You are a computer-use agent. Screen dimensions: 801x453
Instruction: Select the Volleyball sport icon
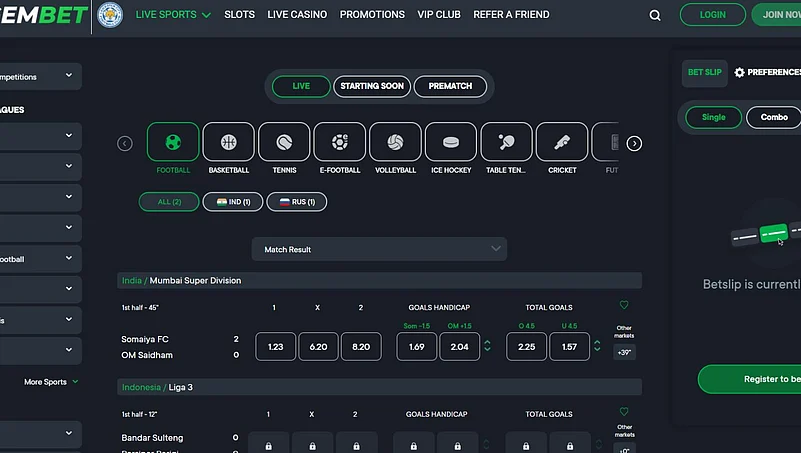395,142
